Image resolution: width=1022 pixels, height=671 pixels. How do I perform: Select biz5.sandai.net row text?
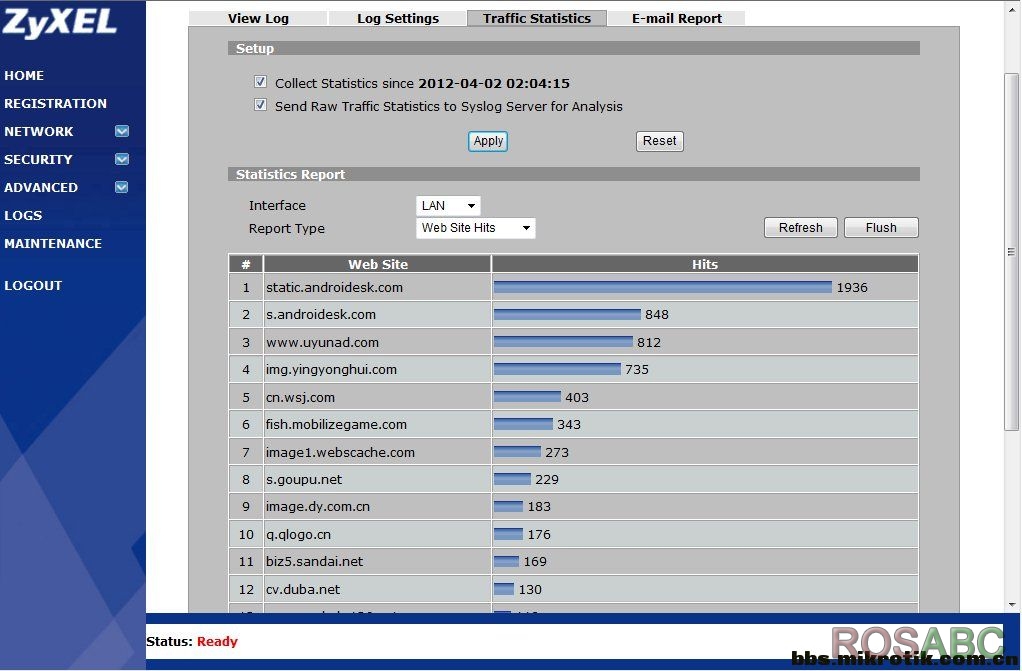(314, 561)
